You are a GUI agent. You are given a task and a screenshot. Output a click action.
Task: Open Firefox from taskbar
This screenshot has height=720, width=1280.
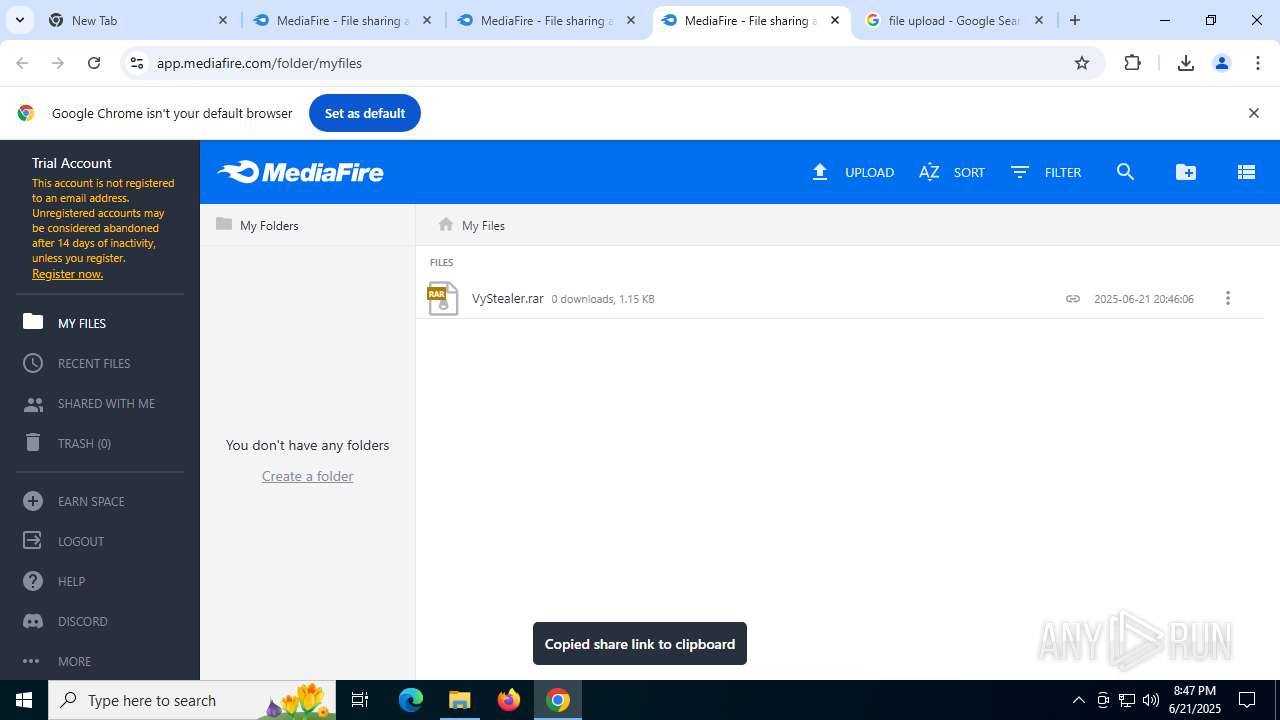[509, 700]
